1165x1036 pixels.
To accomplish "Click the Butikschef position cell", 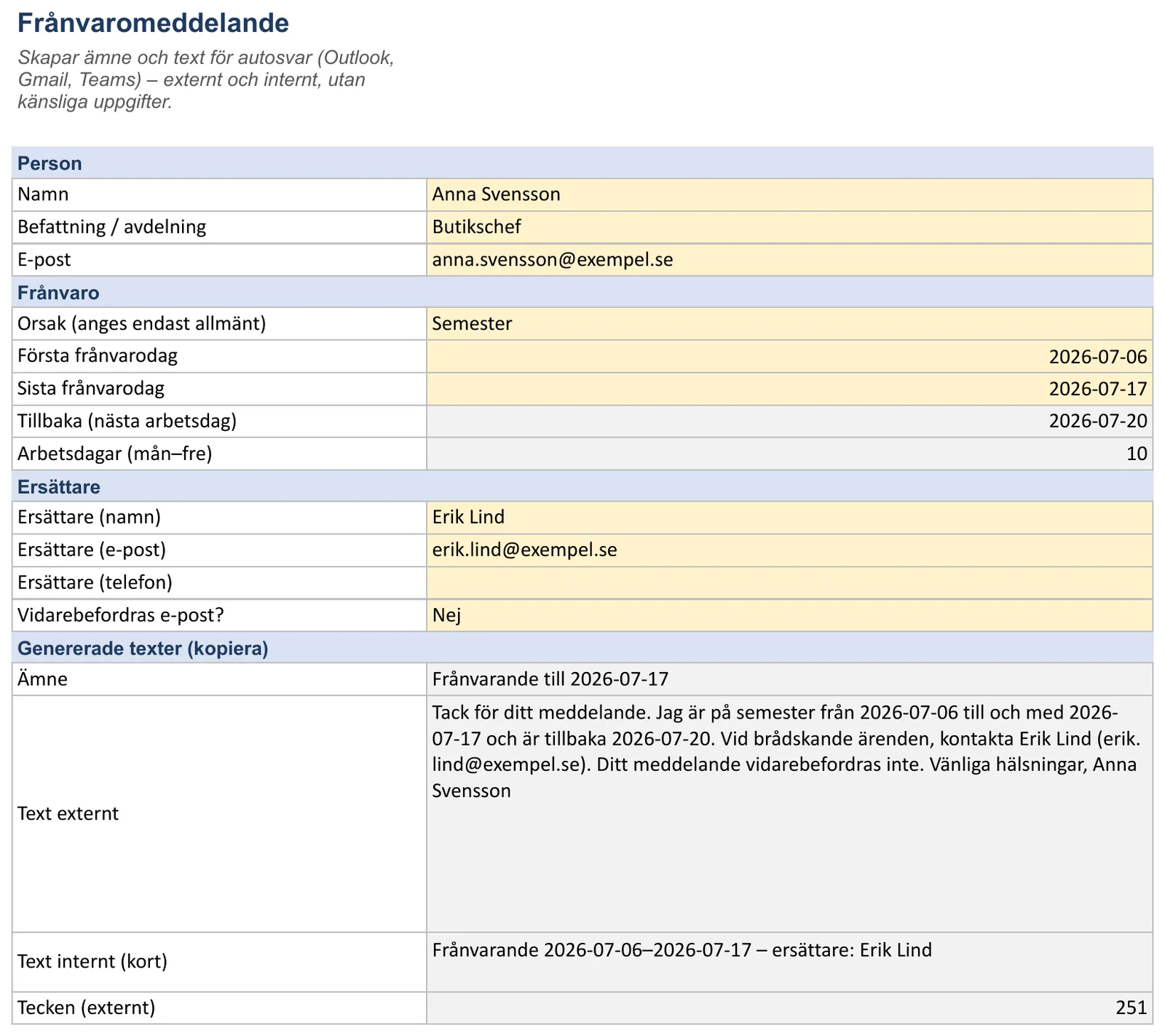I will tap(789, 227).
